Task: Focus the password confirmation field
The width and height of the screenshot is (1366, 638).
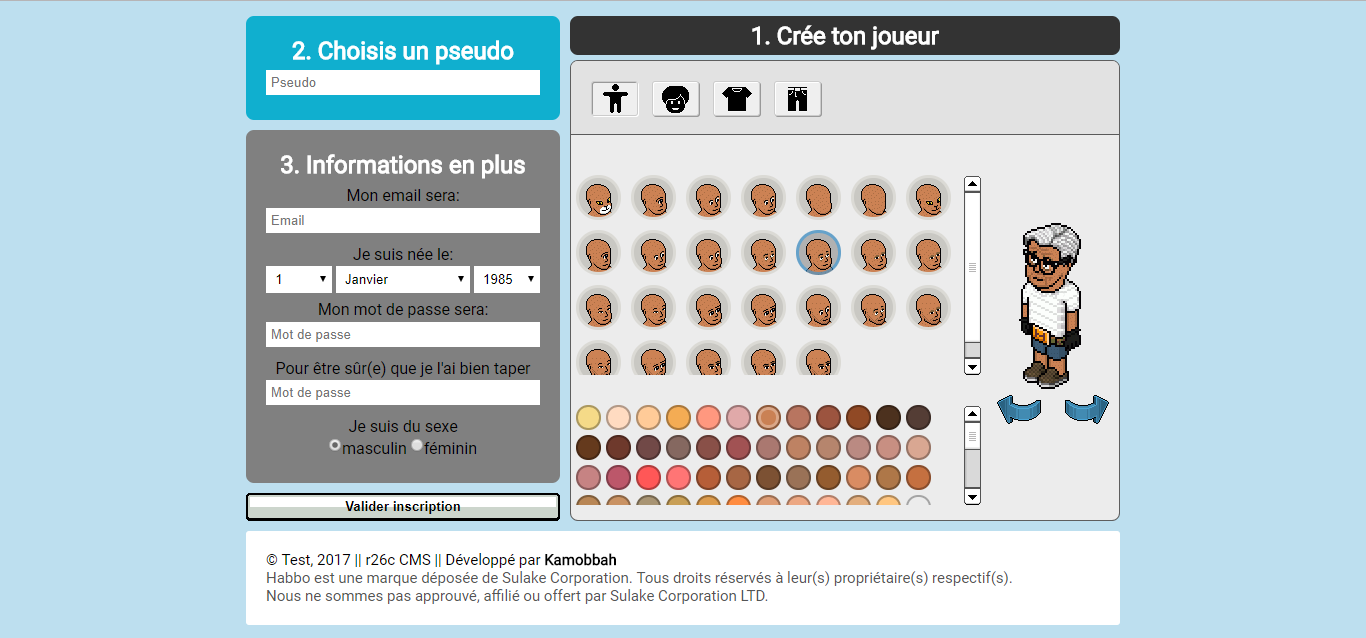Action: (x=403, y=392)
